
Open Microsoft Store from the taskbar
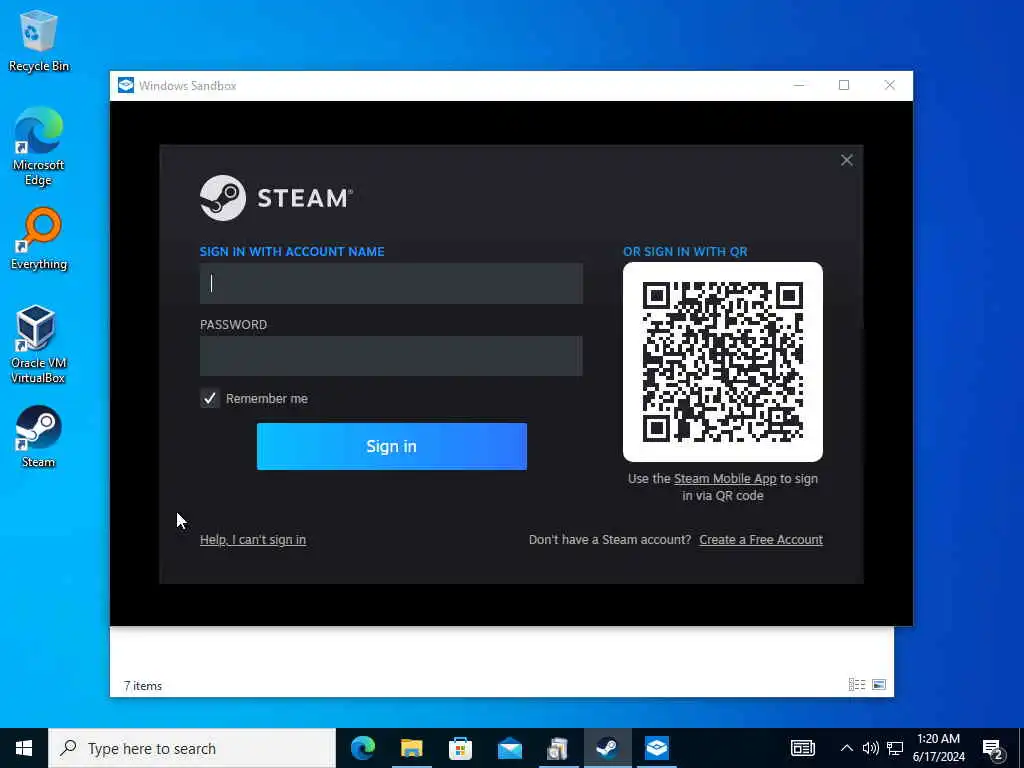(x=460, y=748)
